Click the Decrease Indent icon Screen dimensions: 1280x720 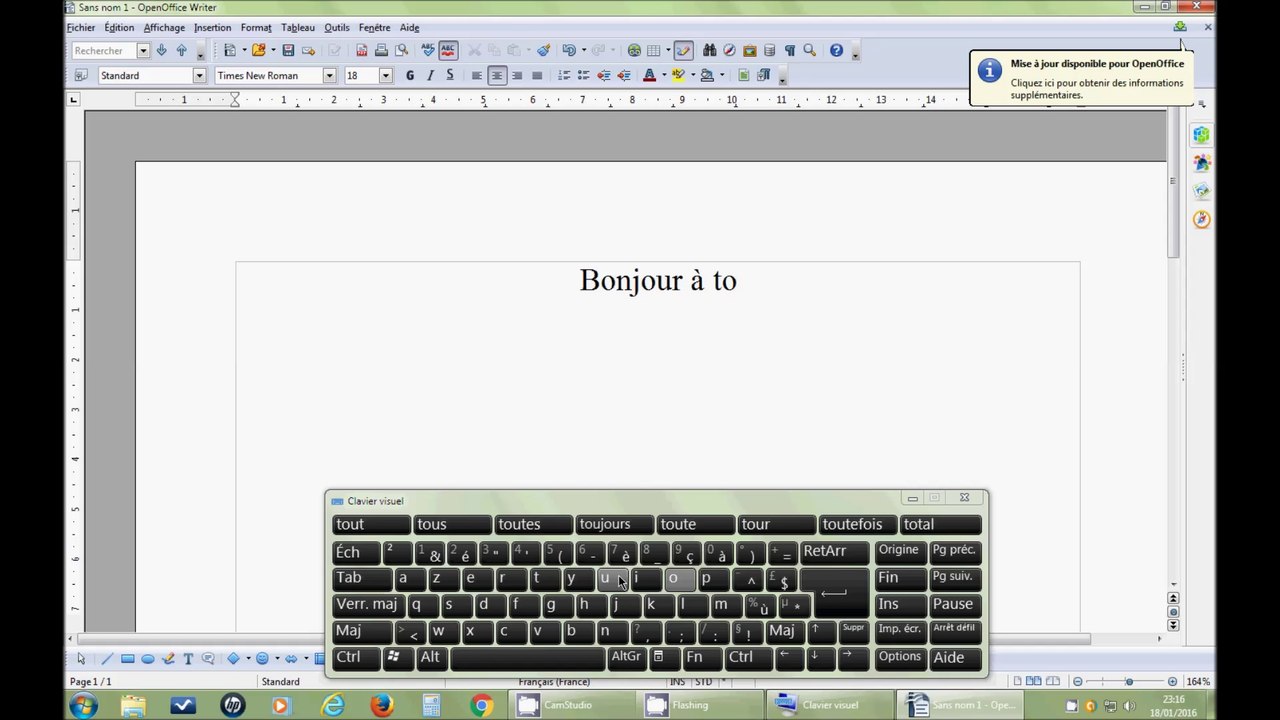click(604, 75)
